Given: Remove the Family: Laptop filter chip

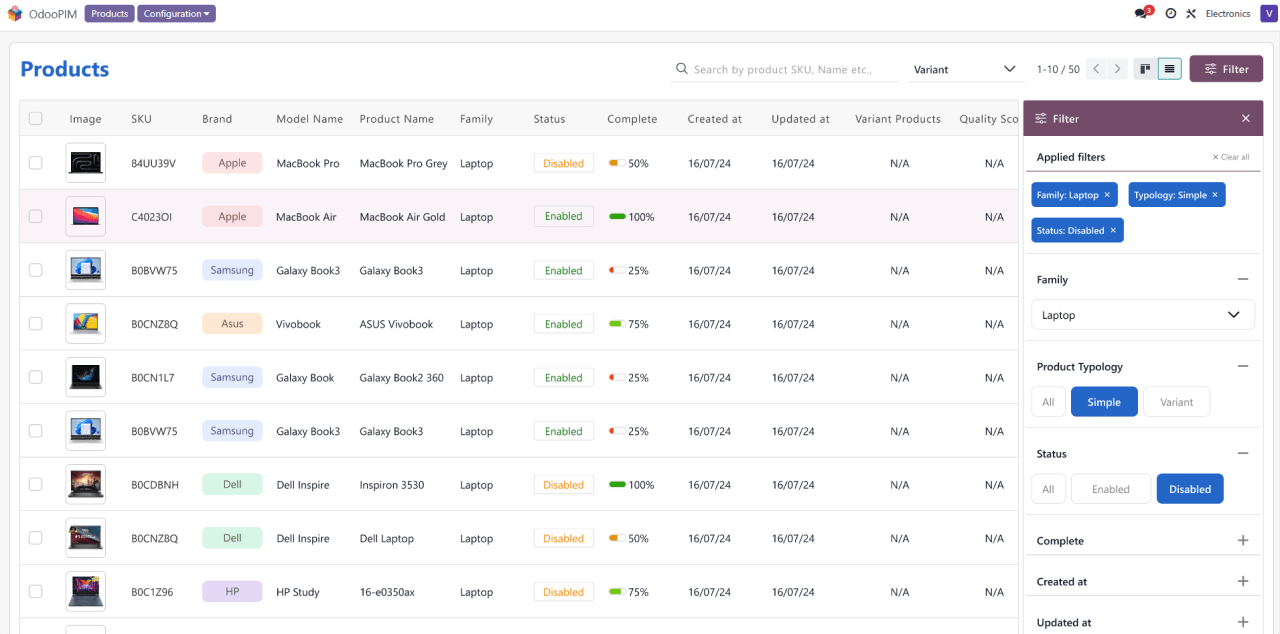Looking at the screenshot, I should [1107, 195].
